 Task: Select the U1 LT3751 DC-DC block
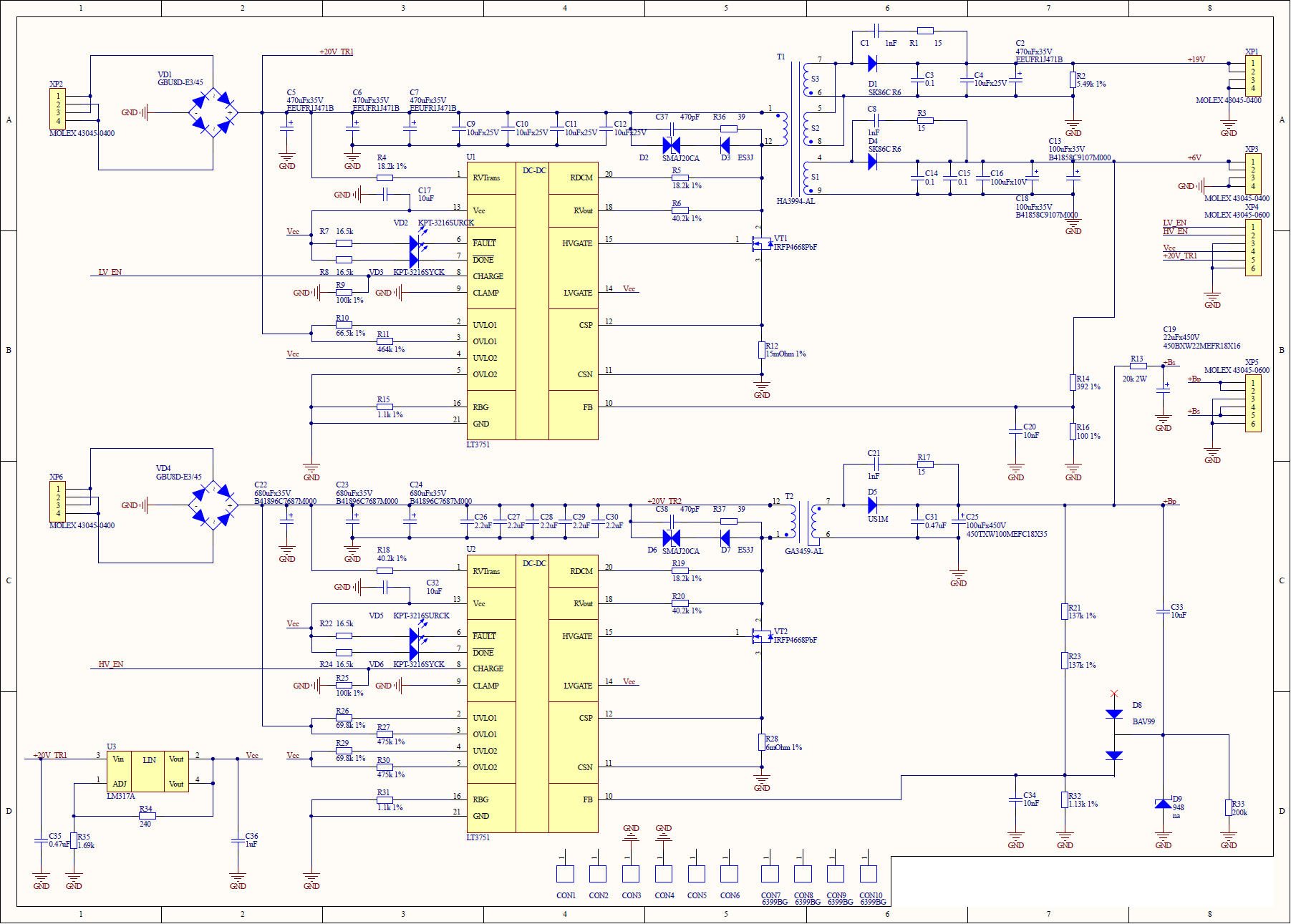tap(532, 301)
